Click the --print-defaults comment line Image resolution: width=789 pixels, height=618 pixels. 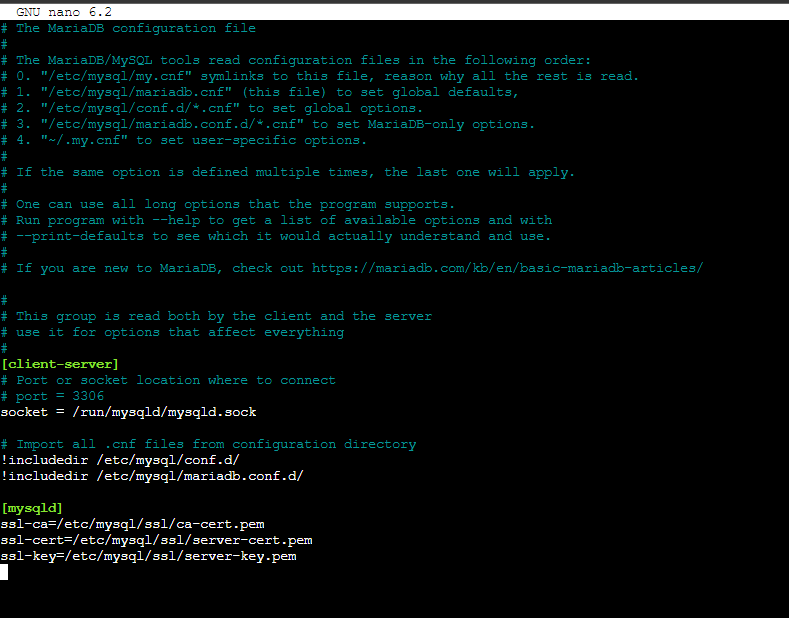point(276,236)
